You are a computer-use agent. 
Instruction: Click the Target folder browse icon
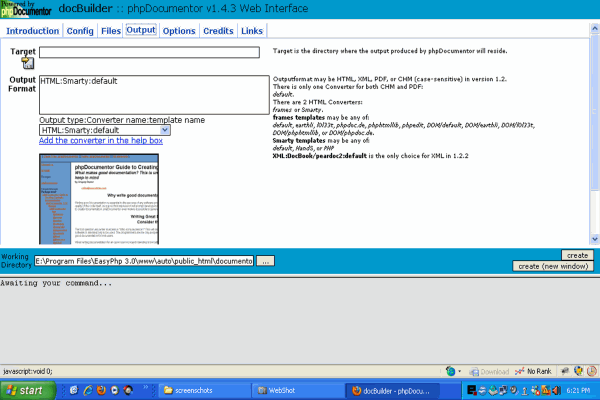coord(28,64)
